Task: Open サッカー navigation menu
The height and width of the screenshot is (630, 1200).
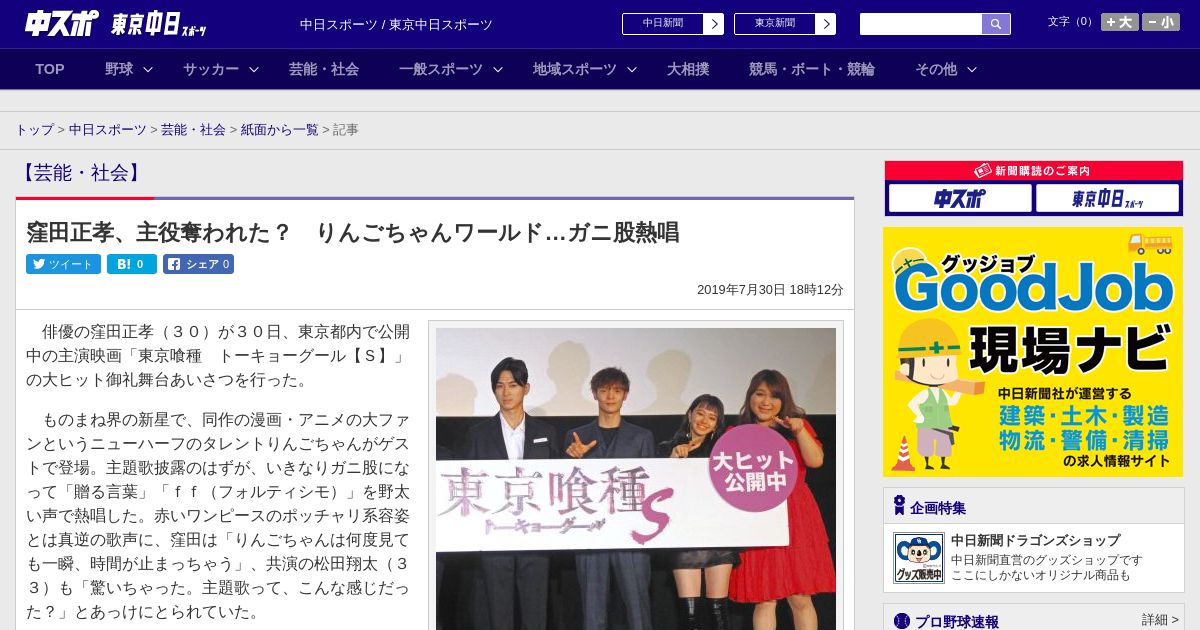Action: coord(211,69)
